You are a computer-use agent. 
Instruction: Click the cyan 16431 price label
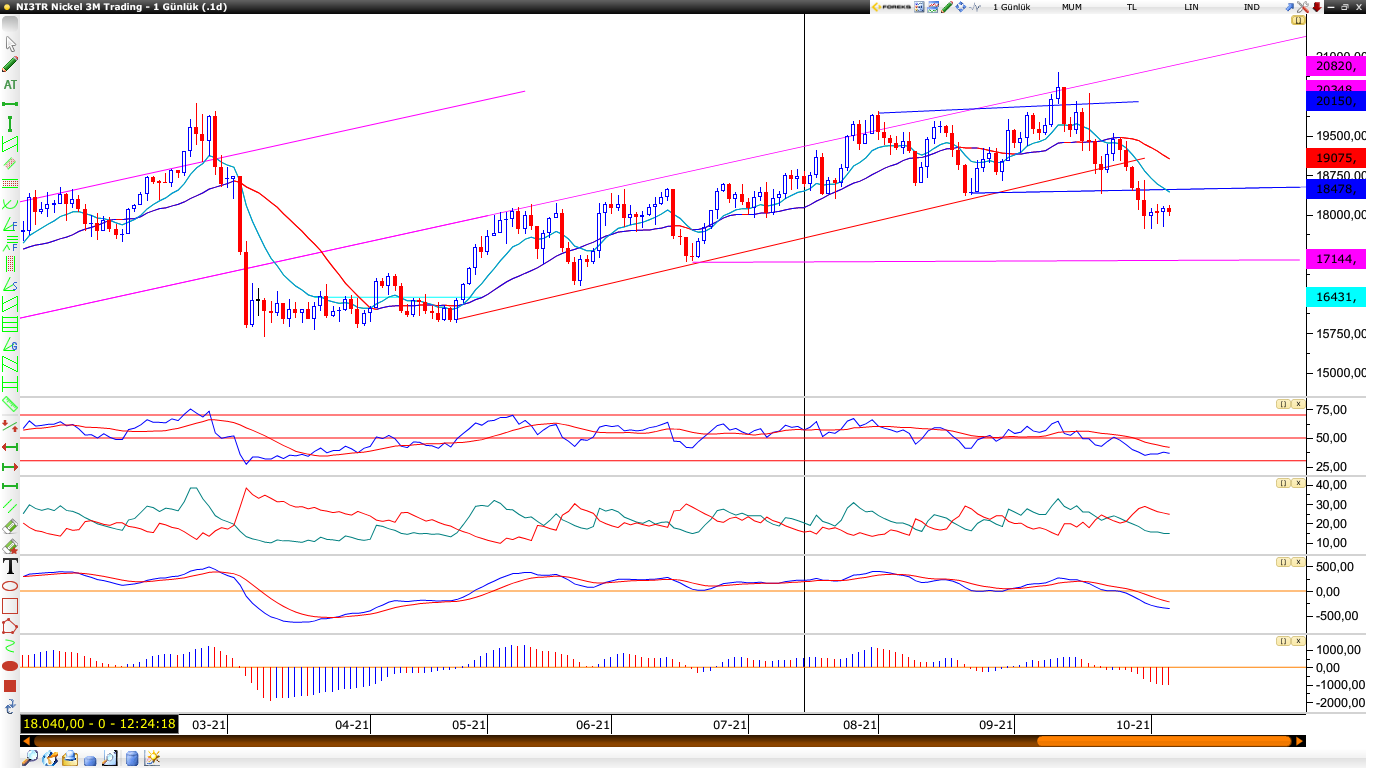(x=1336, y=297)
